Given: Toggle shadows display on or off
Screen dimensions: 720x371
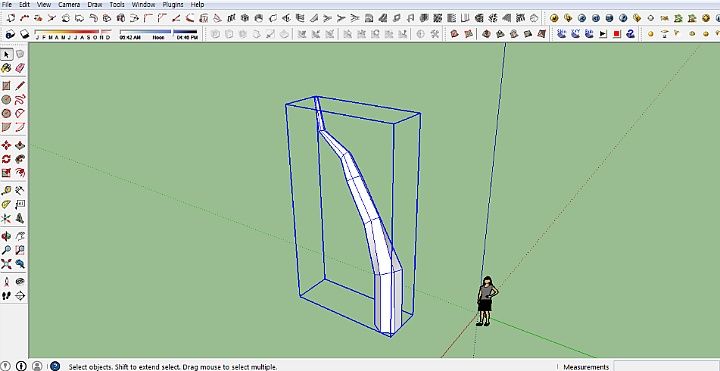Looking at the screenshot, I should point(24,34).
